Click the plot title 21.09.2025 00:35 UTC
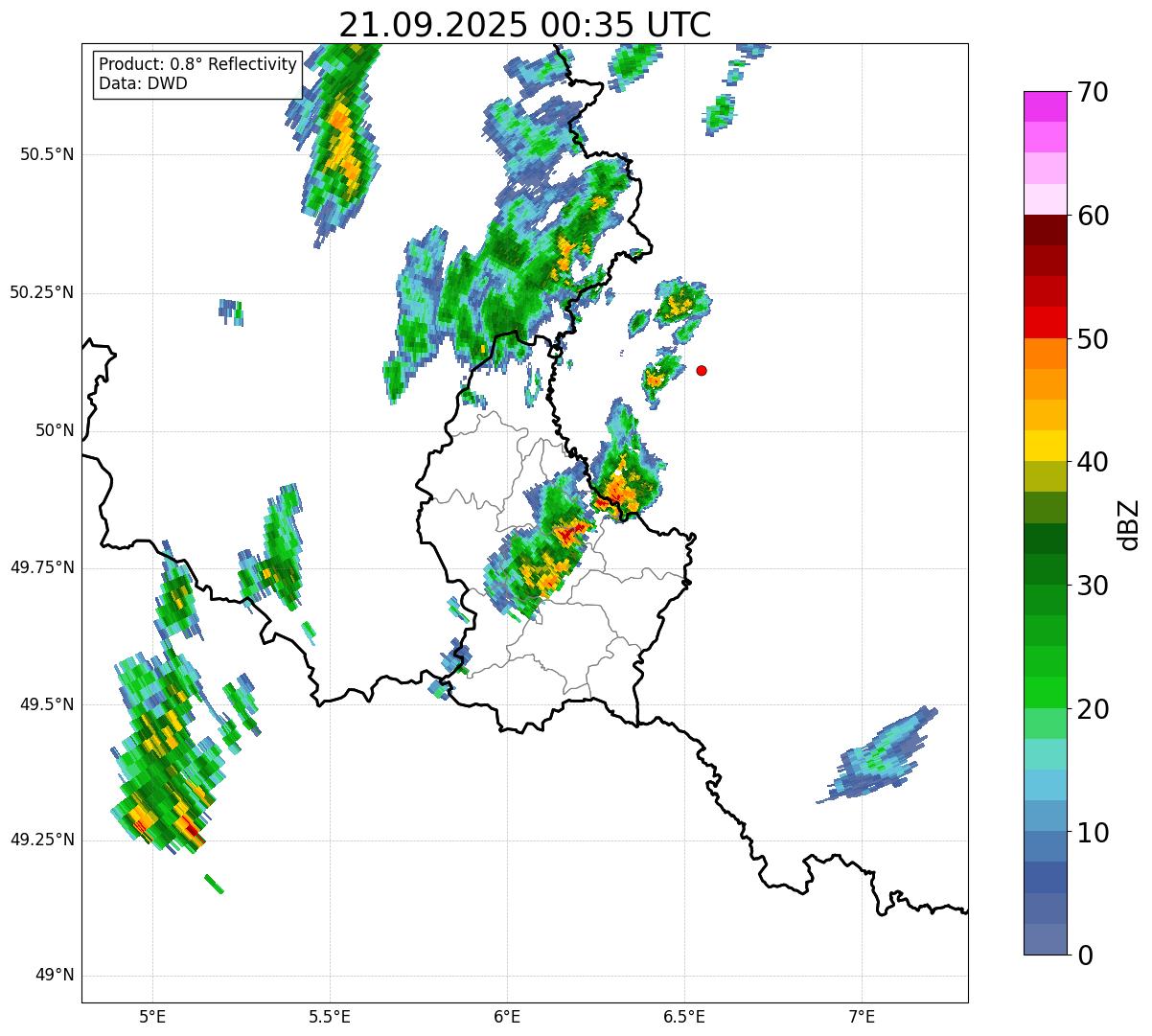The width and height of the screenshot is (1152, 1036). point(524,25)
